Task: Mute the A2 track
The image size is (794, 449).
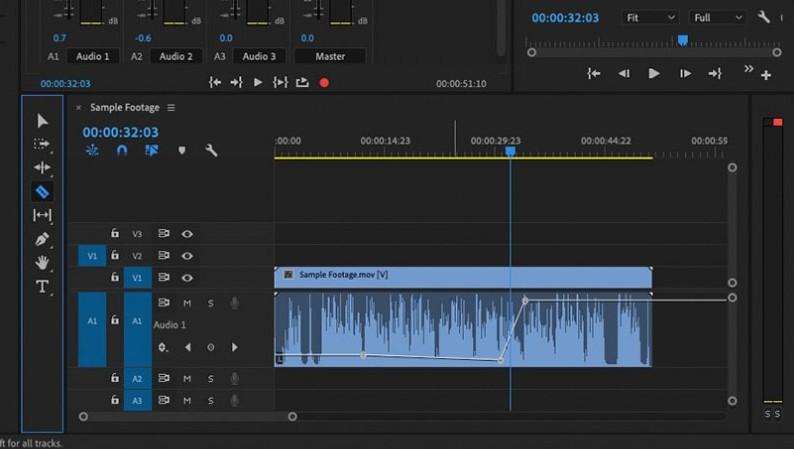Action: (187, 378)
